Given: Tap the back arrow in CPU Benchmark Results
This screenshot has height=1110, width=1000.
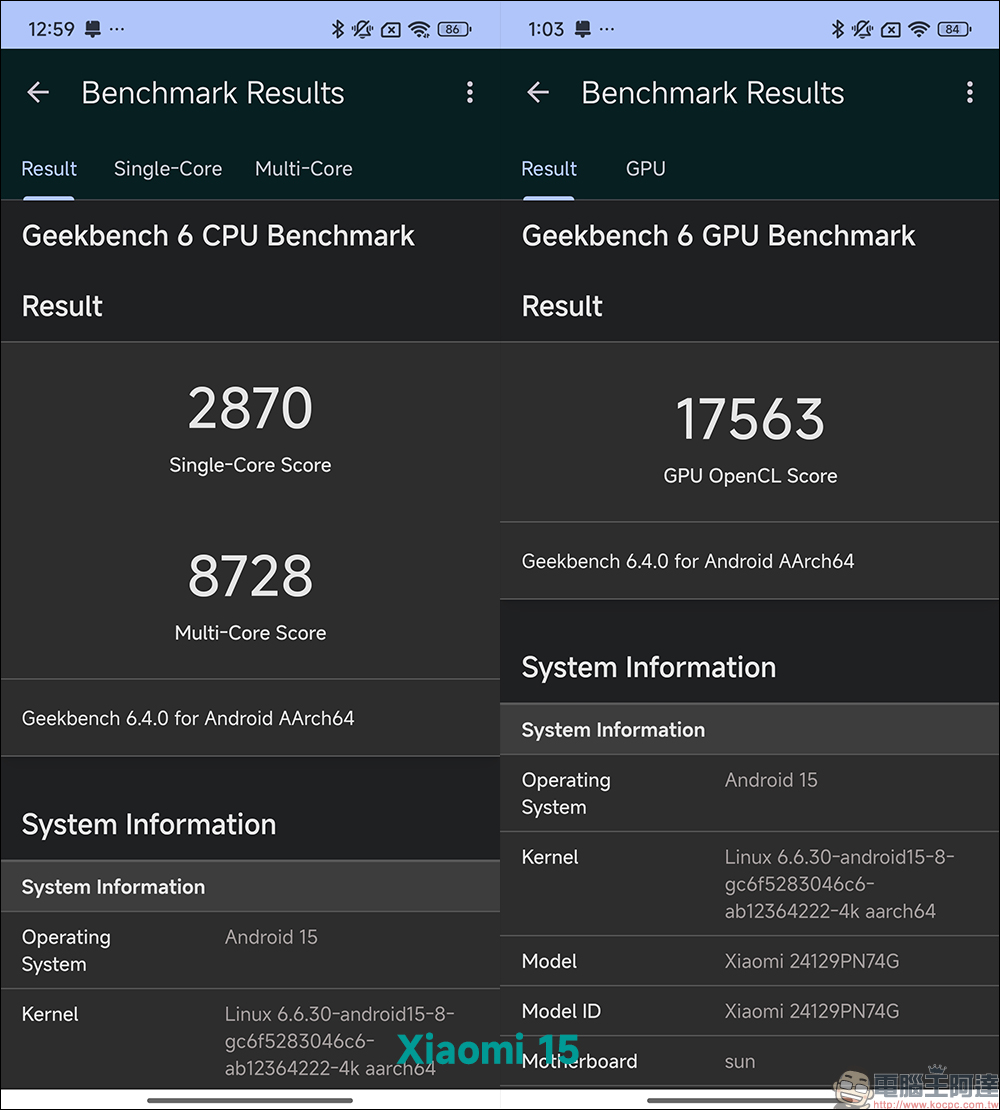Looking at the screenshot, I should (x=38, y=92).
